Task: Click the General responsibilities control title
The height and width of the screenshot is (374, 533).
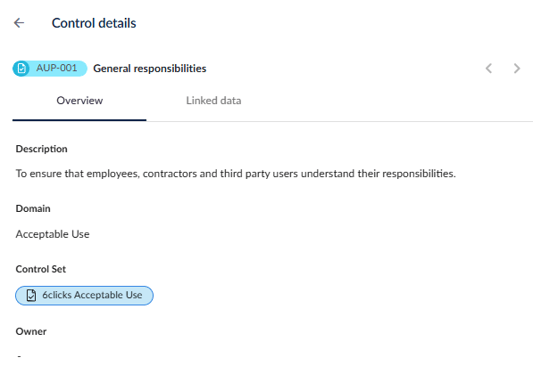Action: 150,68
